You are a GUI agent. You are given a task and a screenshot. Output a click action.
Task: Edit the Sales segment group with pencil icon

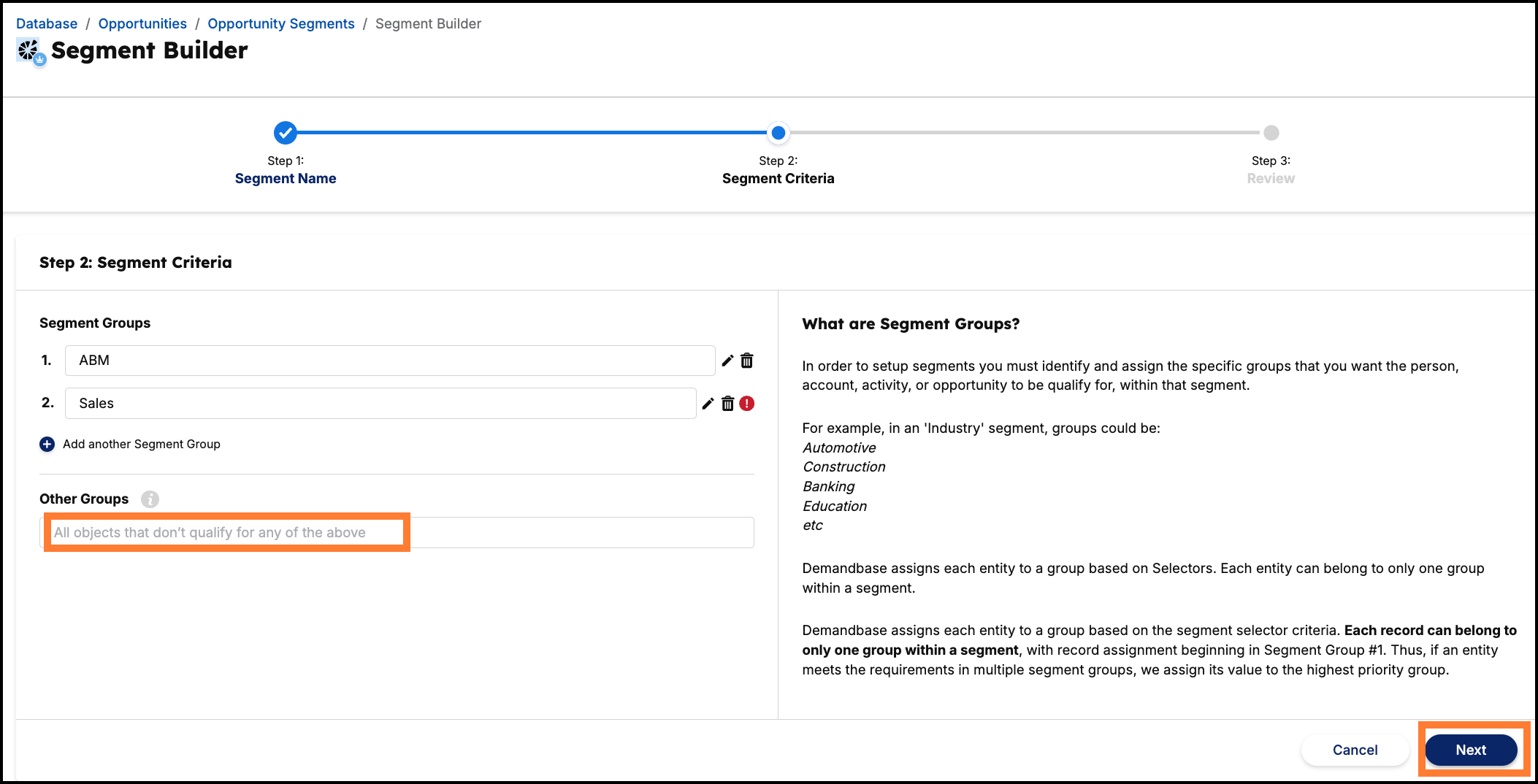click(708, 404)
